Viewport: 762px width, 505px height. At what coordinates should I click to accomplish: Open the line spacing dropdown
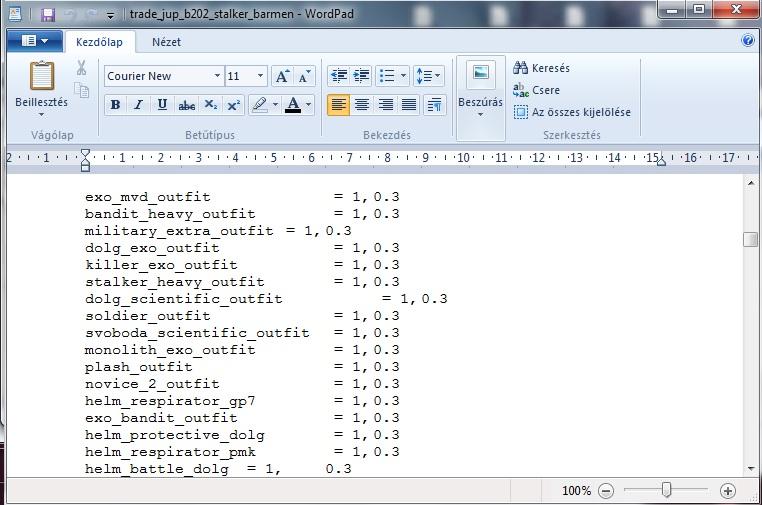coord(428,76)
